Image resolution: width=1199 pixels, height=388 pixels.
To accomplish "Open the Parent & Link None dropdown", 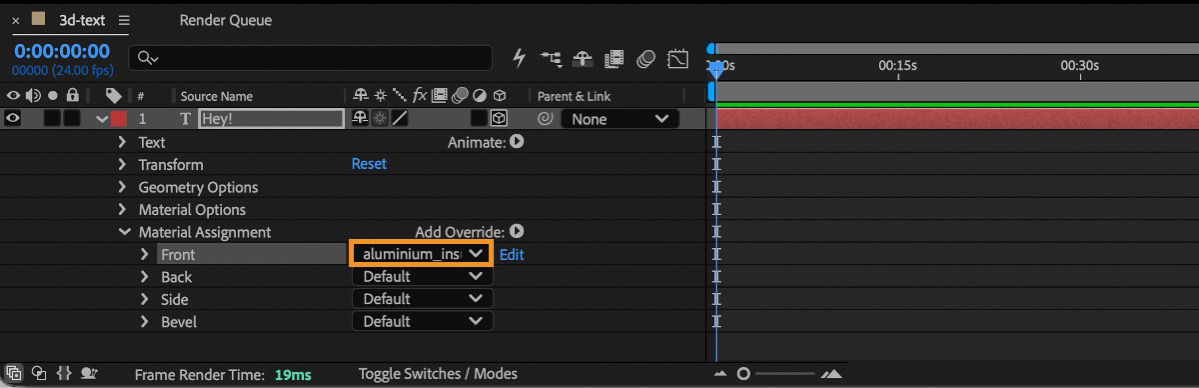I will pos(620,119).
